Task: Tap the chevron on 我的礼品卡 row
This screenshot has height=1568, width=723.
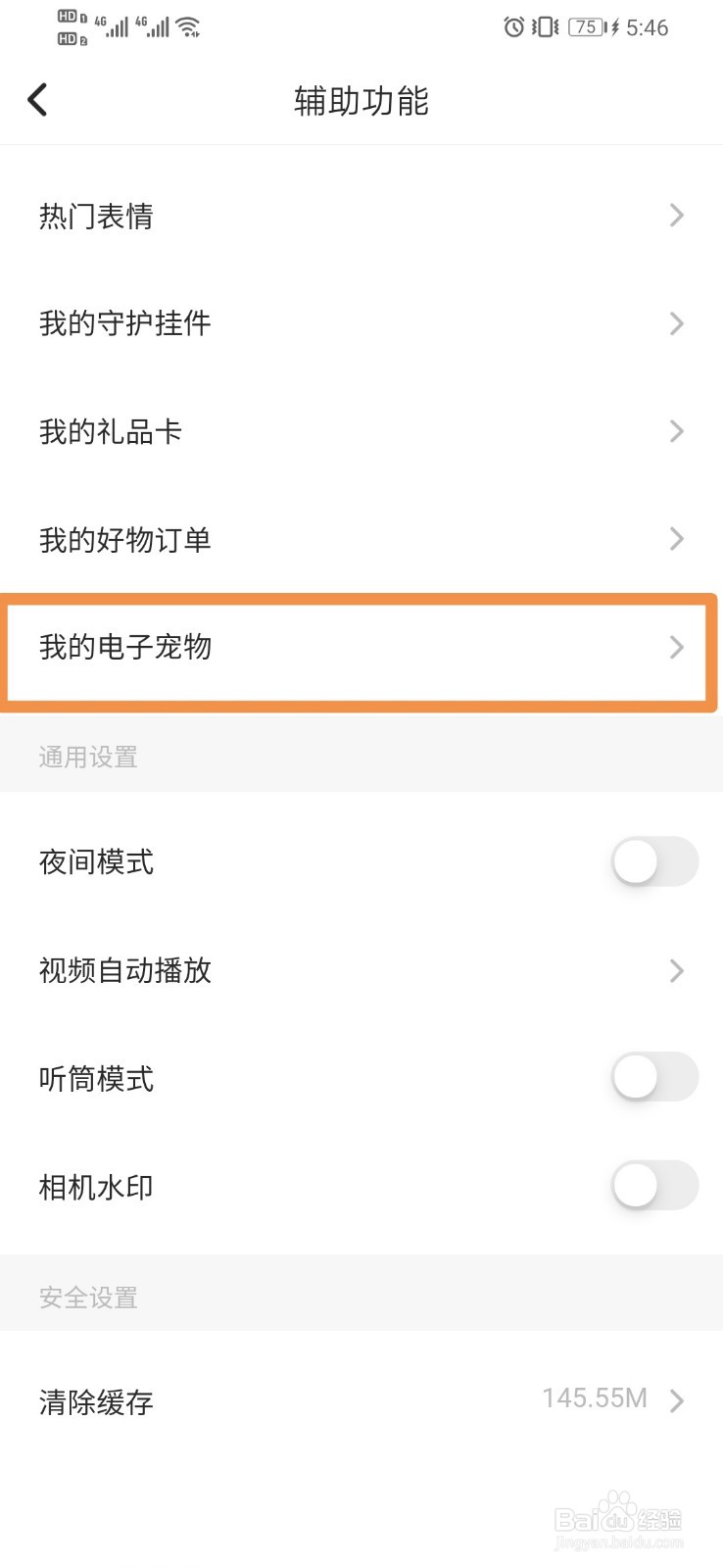Action: (676, 431)
